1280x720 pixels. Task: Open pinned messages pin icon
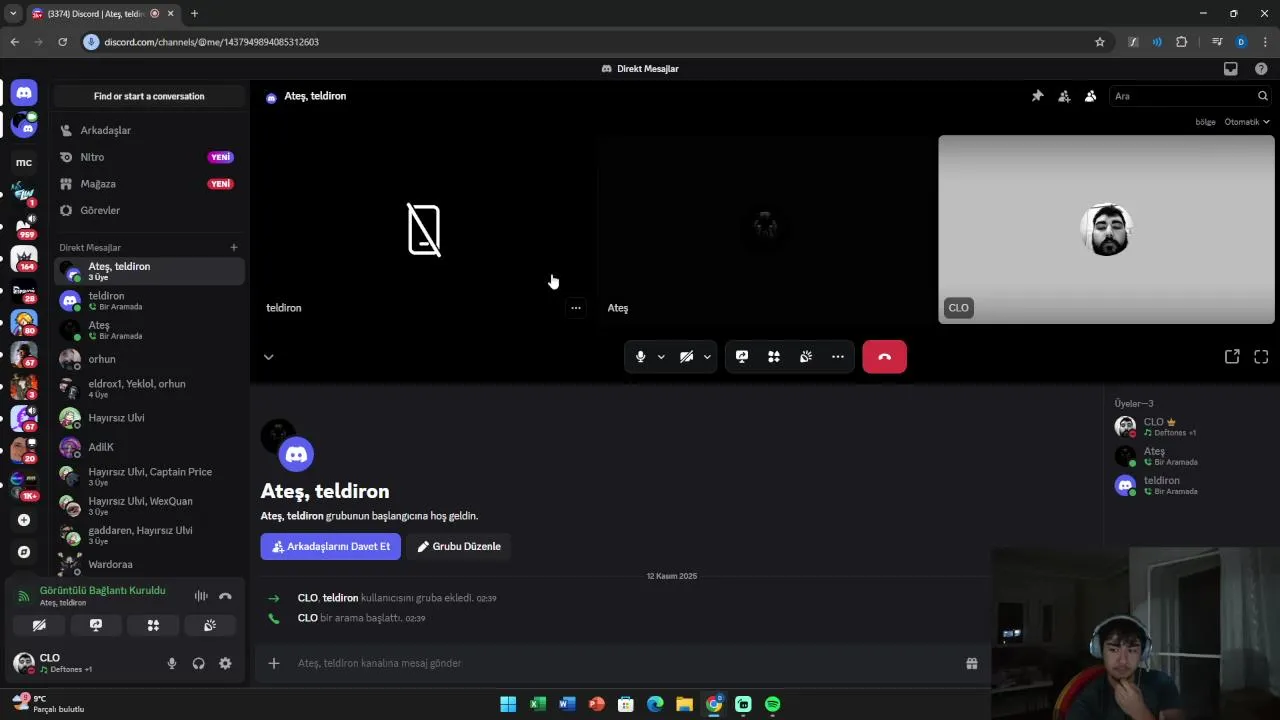click(x=1037, y=96)
